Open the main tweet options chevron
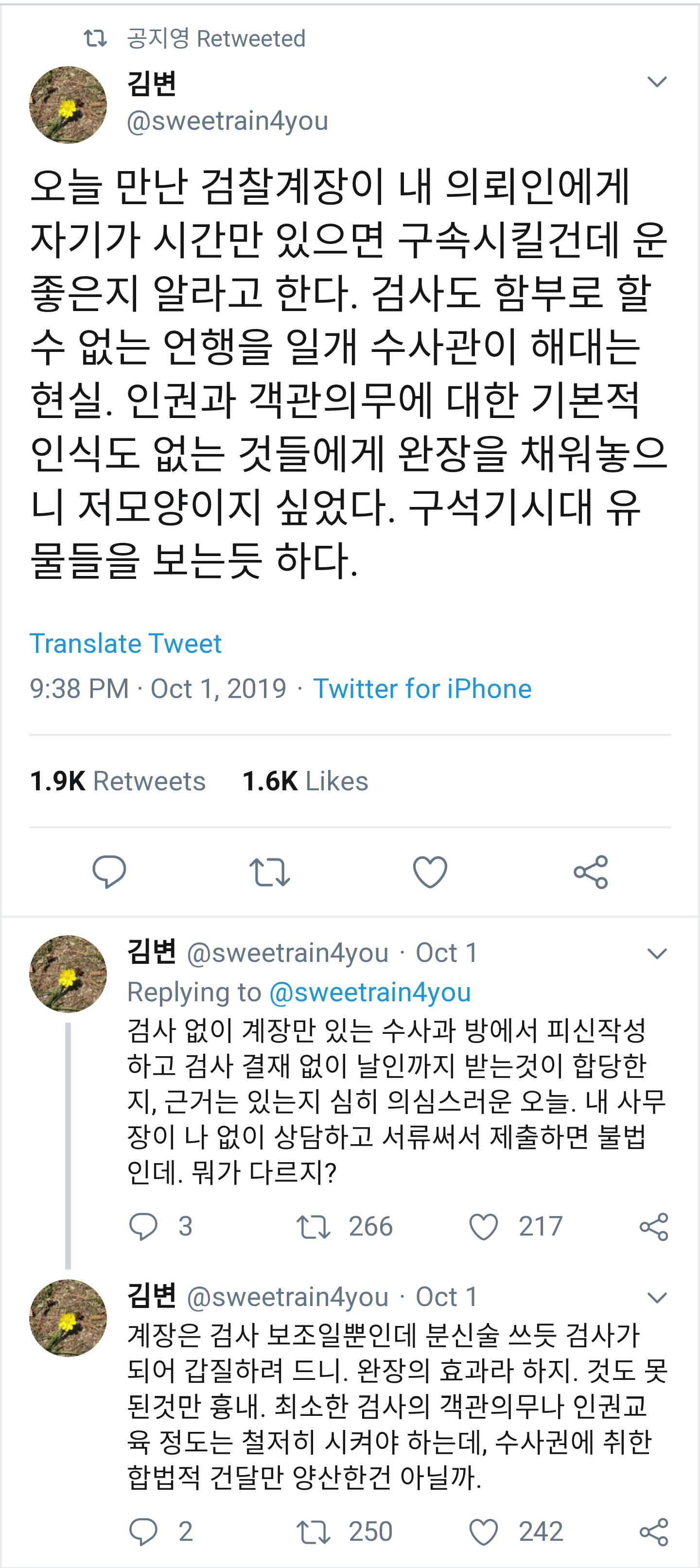 657,84
